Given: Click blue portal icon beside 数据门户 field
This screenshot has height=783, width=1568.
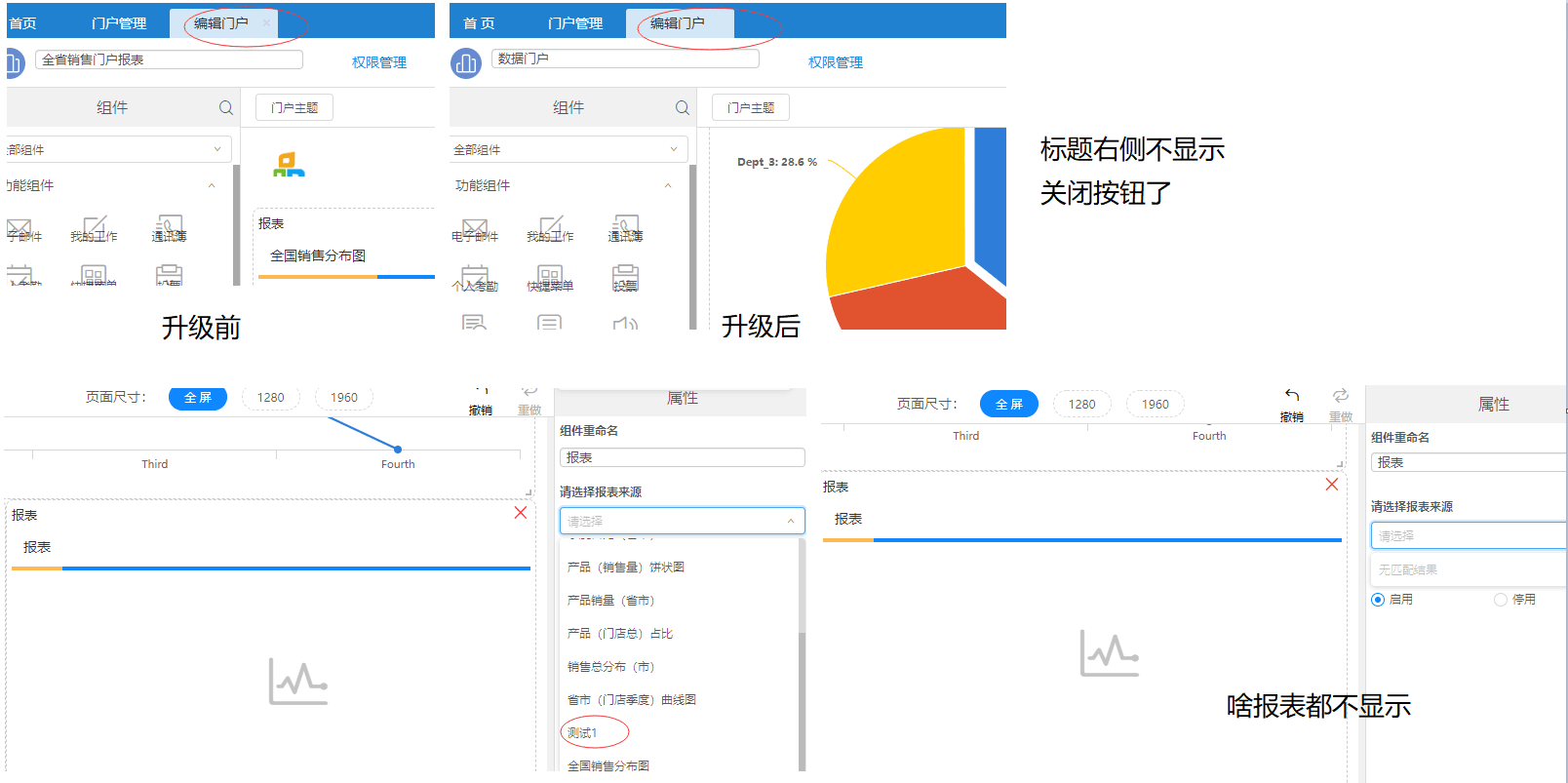Looking at the screenshot, I should click(x=465, y=63).
